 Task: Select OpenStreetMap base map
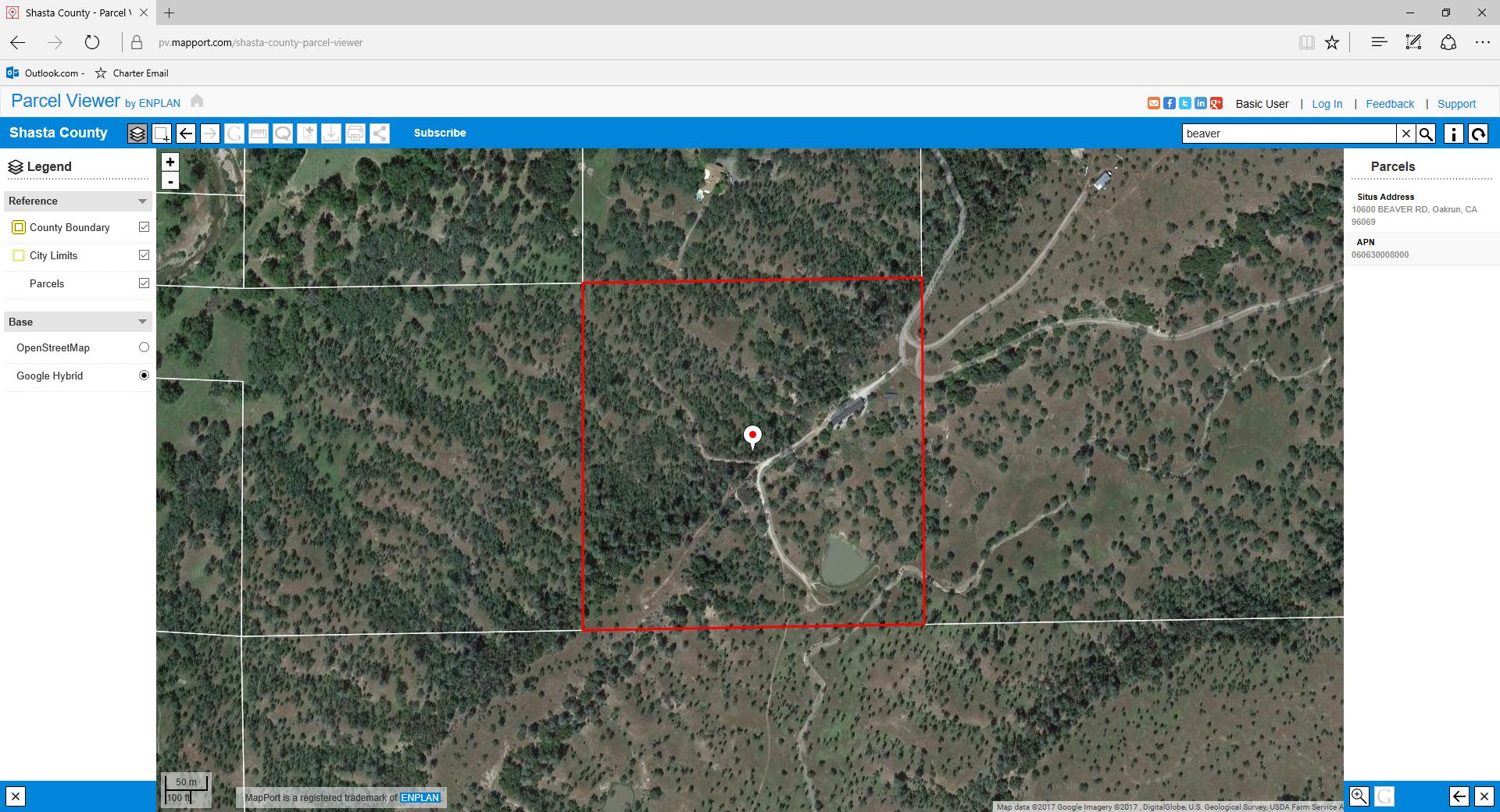click(144, 347)
